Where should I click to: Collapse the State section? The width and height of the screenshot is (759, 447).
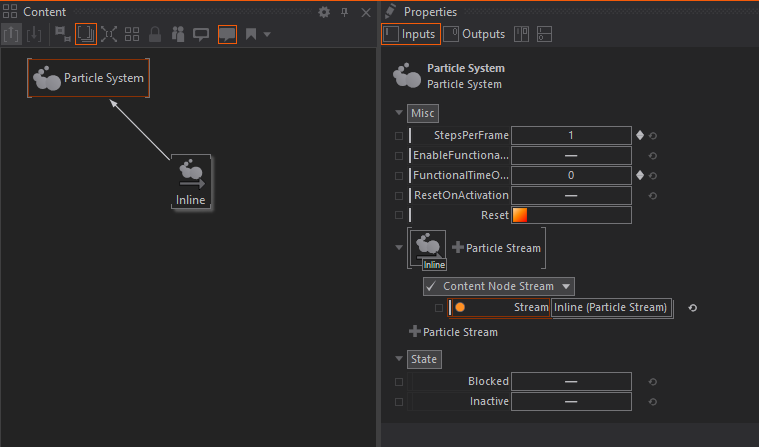click(x=400, y=359)
